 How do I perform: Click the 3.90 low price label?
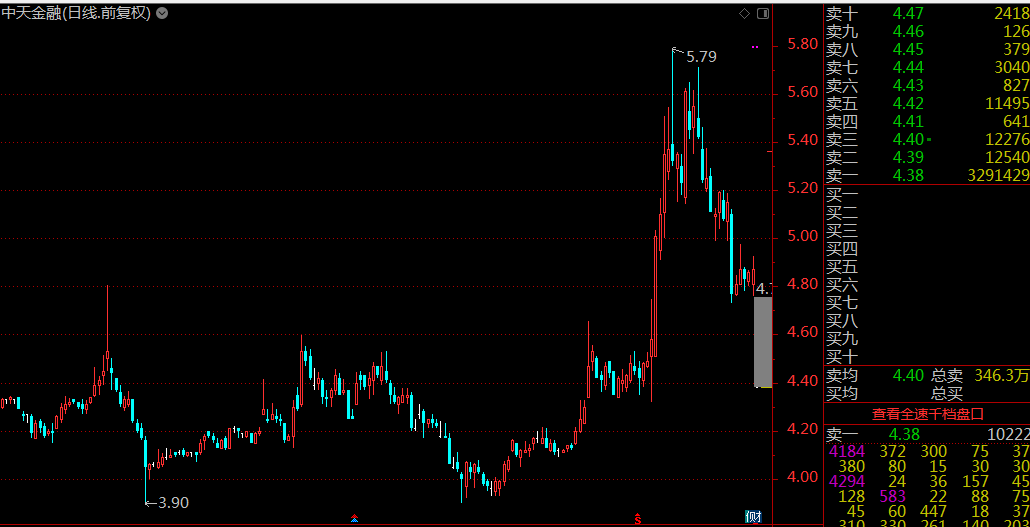pyautogui.click(x=172, y=502)
